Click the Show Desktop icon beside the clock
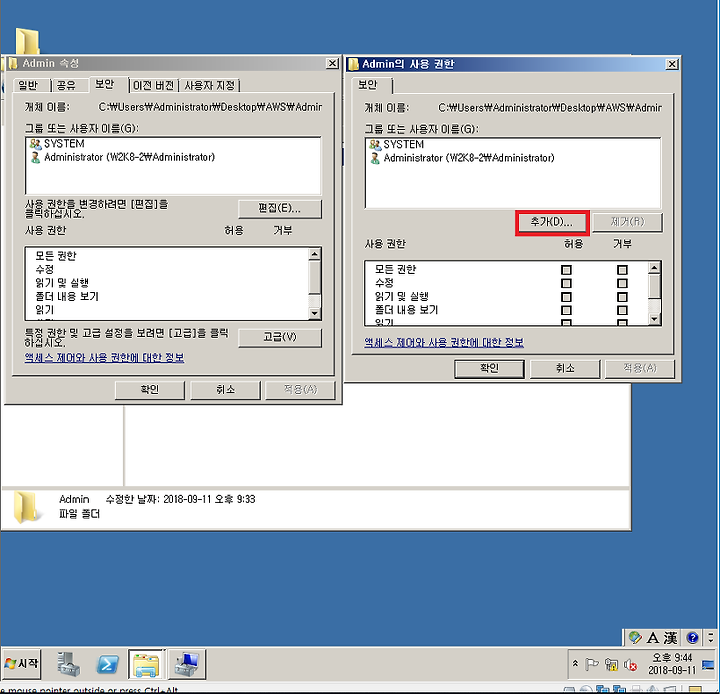 click(x=708, y=664)
